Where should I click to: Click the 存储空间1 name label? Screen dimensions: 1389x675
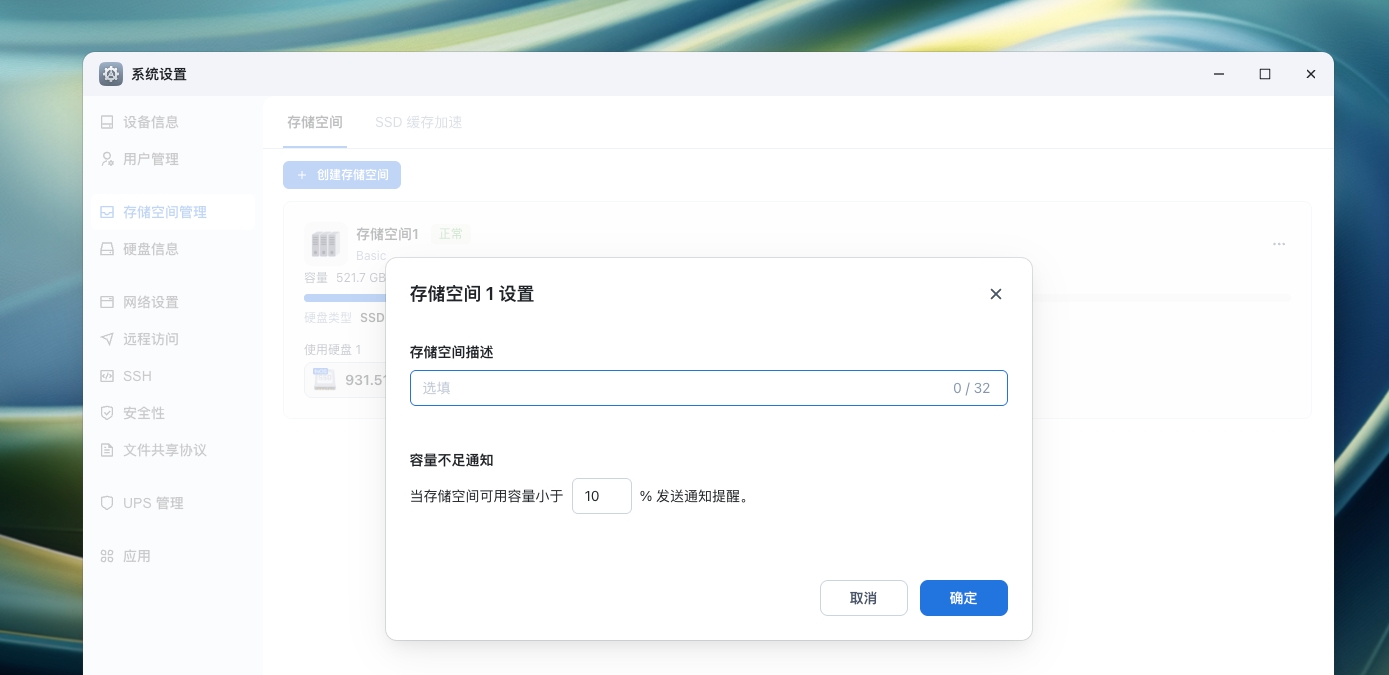click(388, 234)
